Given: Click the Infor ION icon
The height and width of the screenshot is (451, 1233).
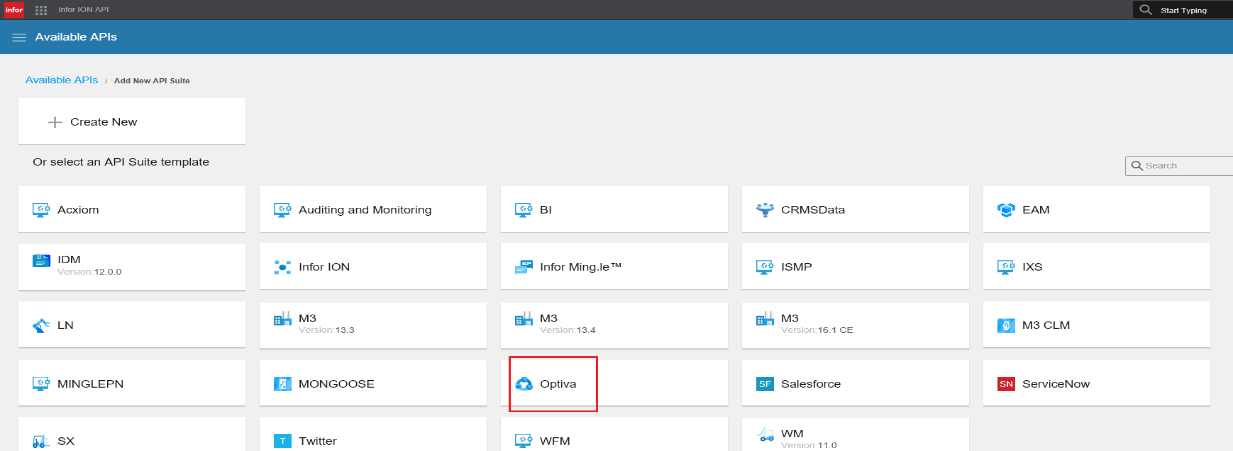Looking at the screenshot, I should [x=282, y=267].
